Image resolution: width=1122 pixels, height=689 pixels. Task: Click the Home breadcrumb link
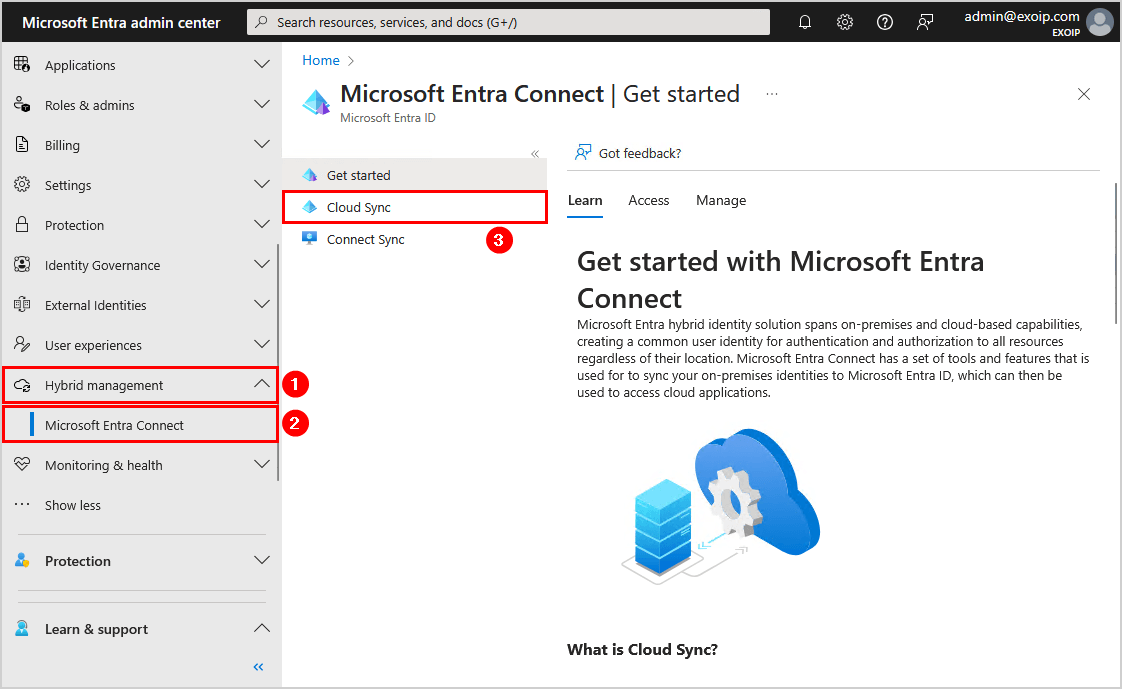click(321, 60)
